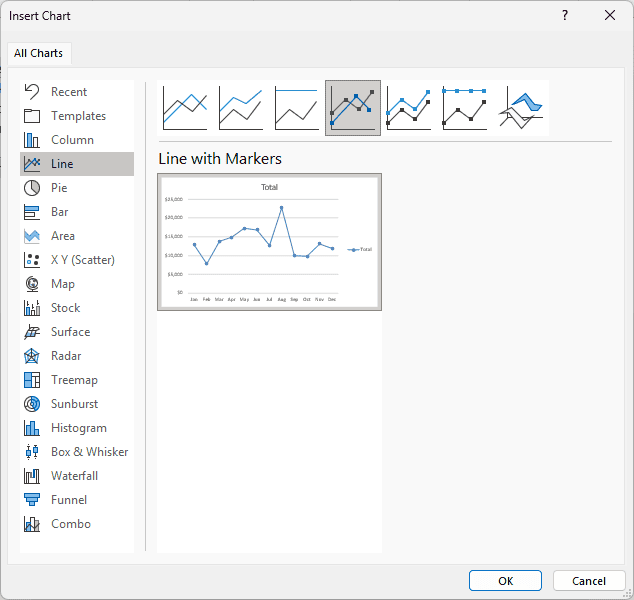Choose the Stacked Line chart subtype
This screenshot has height=600, width=634.
241,108
